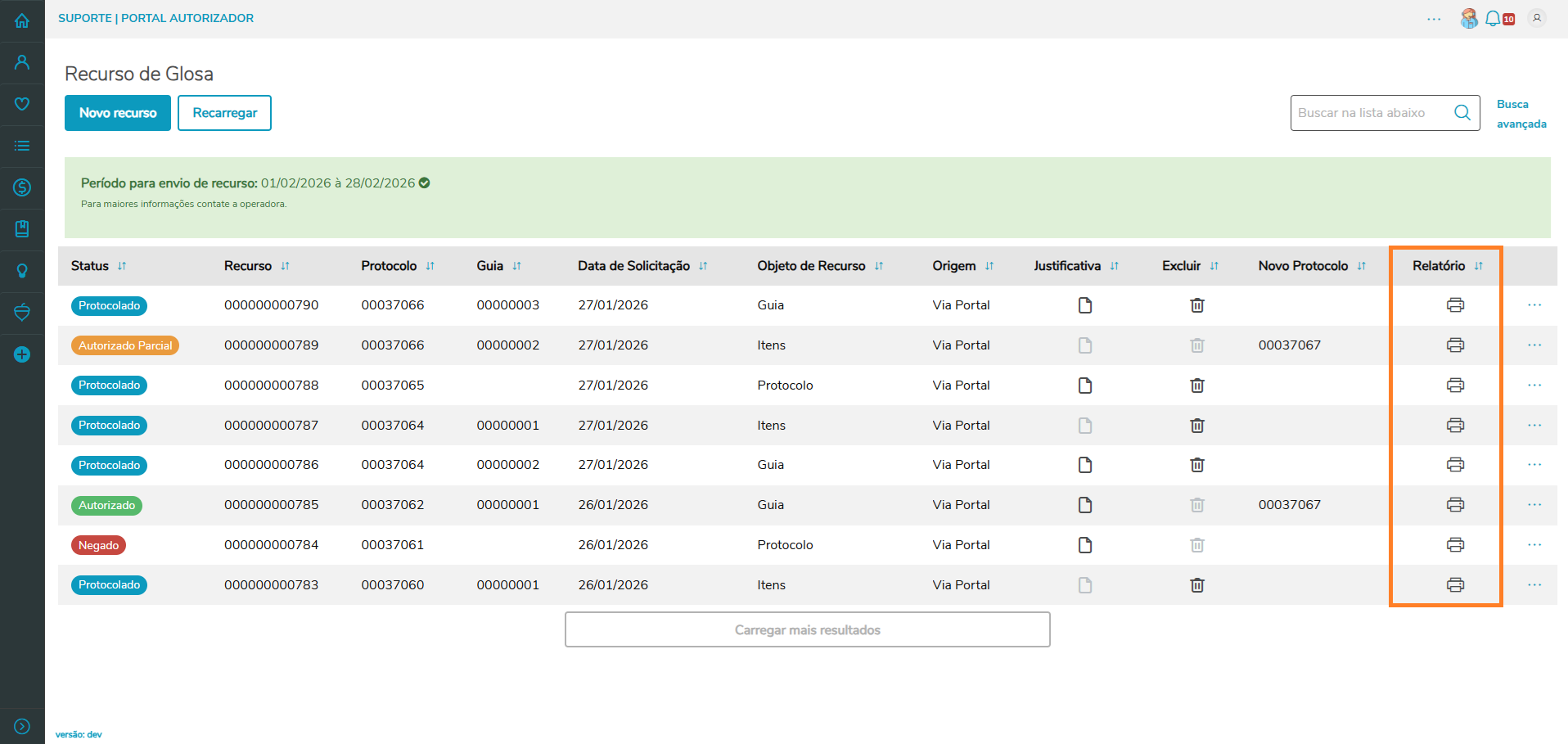Click the home icon in sidebar
Image resolution: width=1568 pixels, height=744 pixels.
click(x=22, y=20)
